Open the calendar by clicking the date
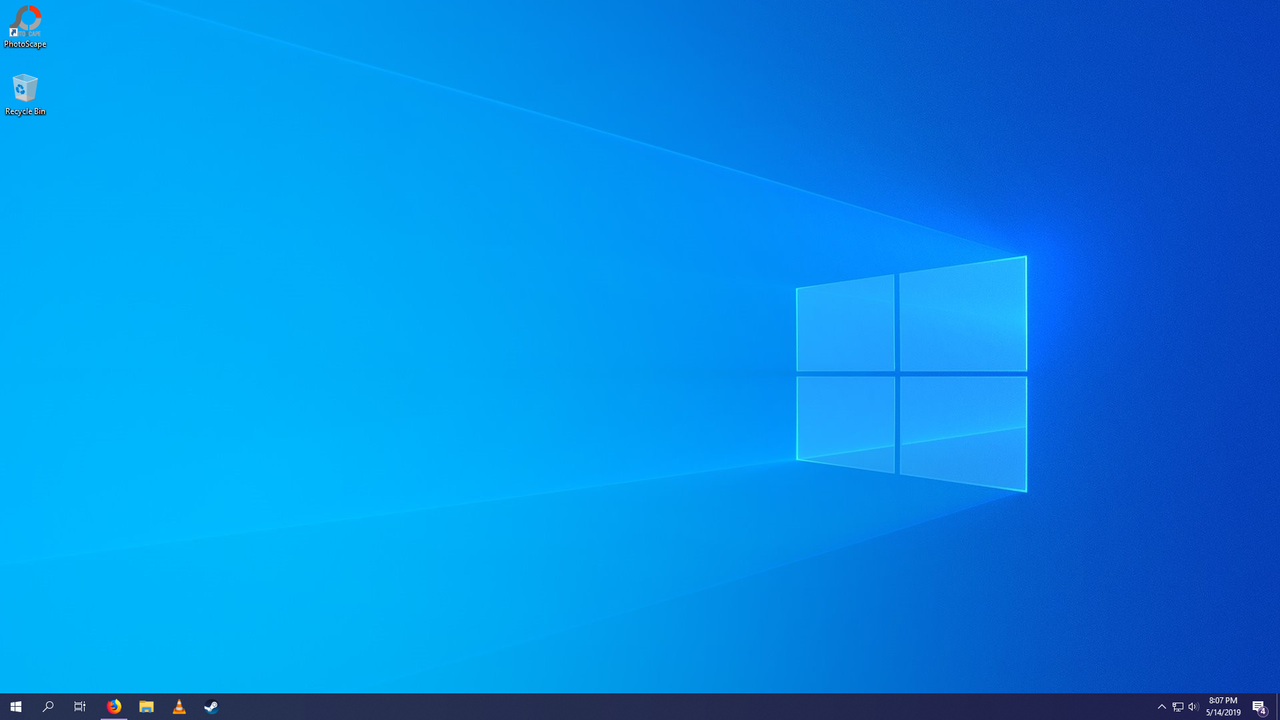 click(1223, 711)
